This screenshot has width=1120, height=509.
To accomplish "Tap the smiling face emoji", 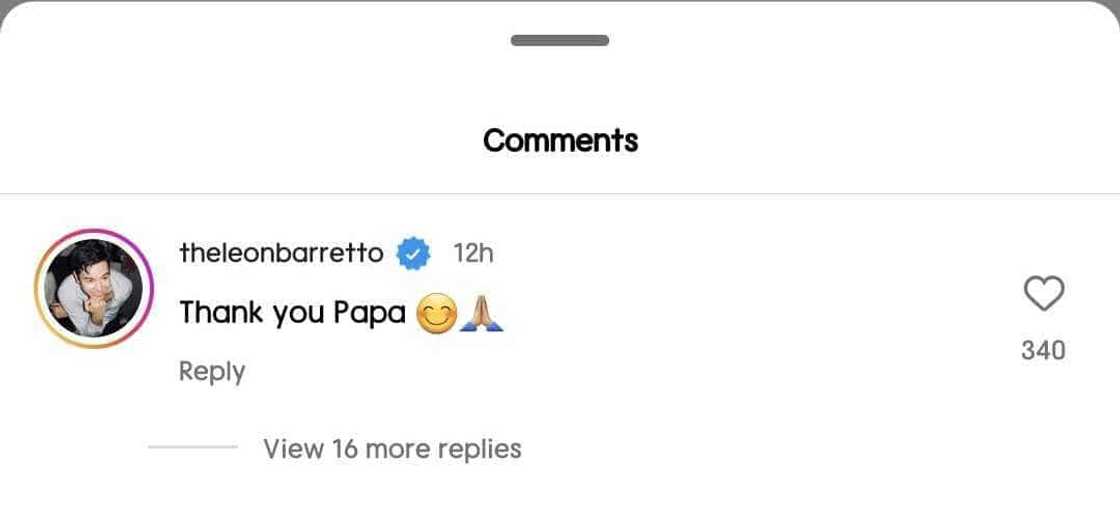I will (436, 314).
